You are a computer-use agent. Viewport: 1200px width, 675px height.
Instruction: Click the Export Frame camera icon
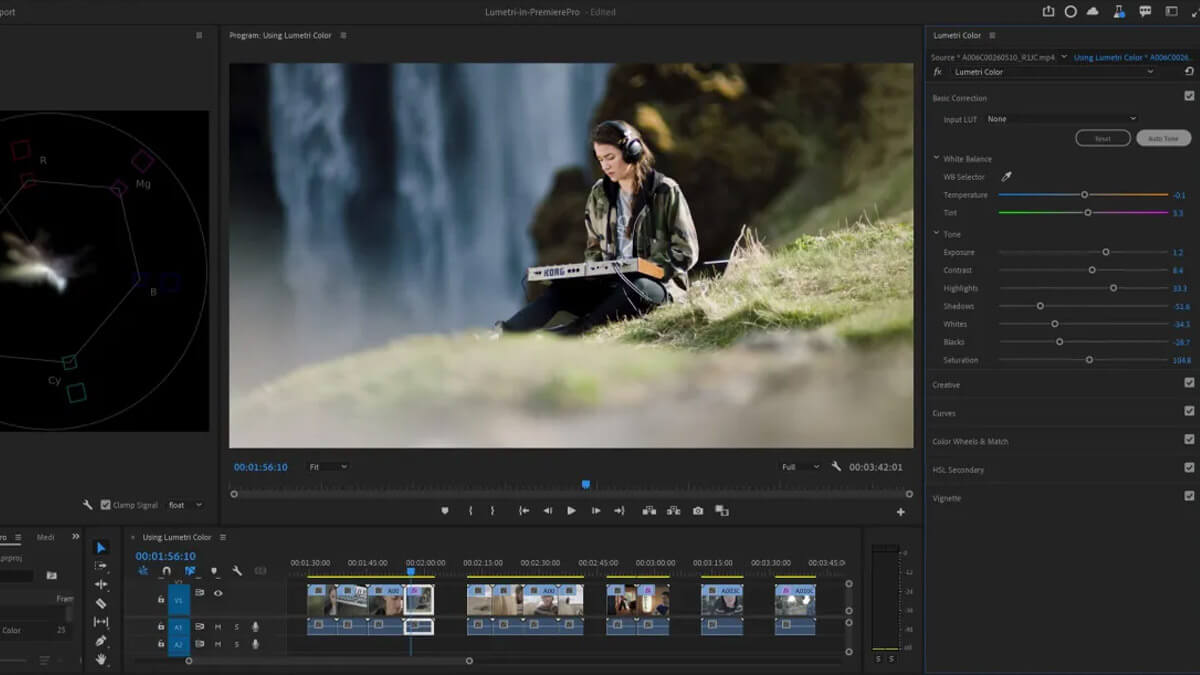coord(698,510)
